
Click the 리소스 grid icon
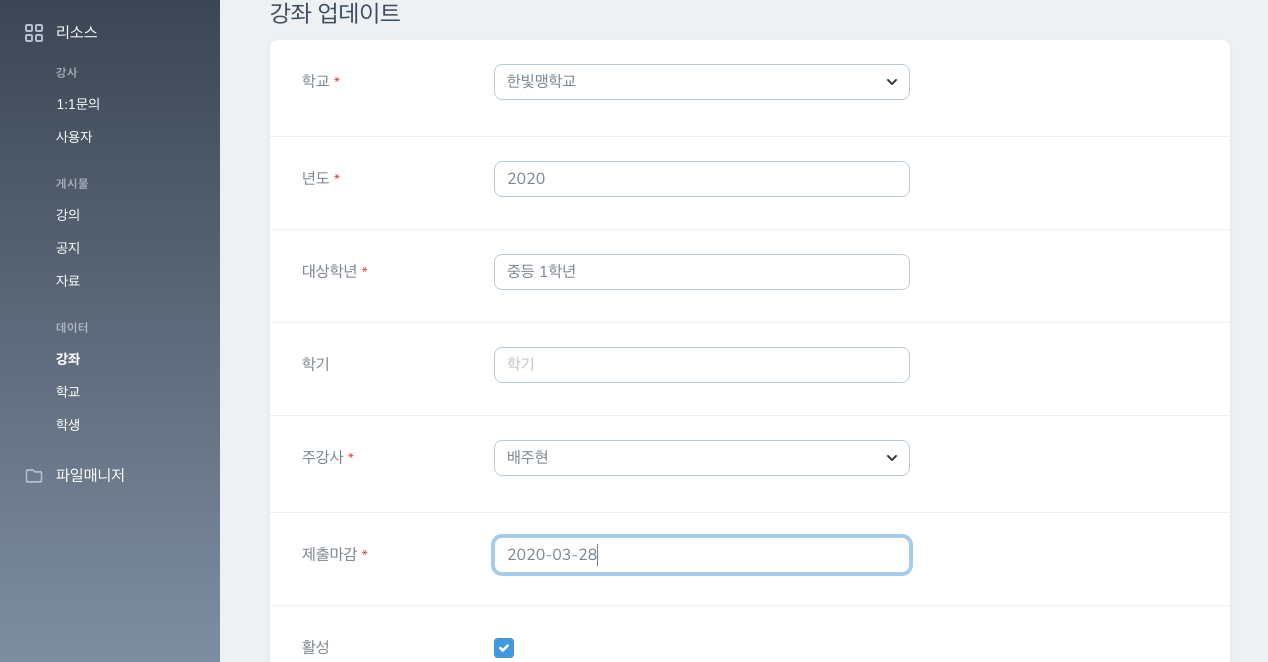[34, 33]
